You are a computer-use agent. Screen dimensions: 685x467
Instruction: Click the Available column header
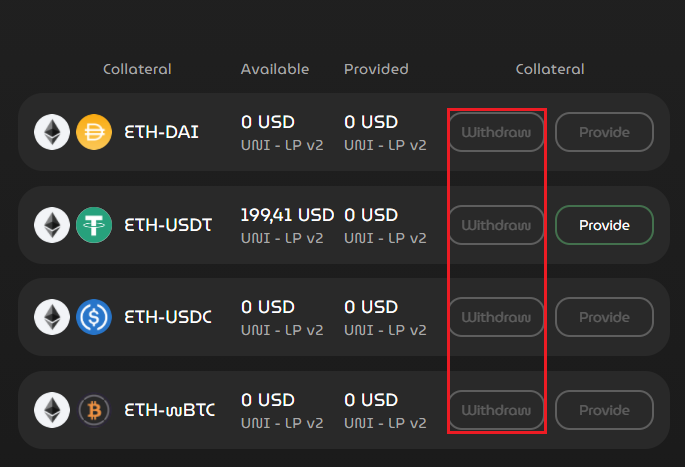(x=275, y=69)
